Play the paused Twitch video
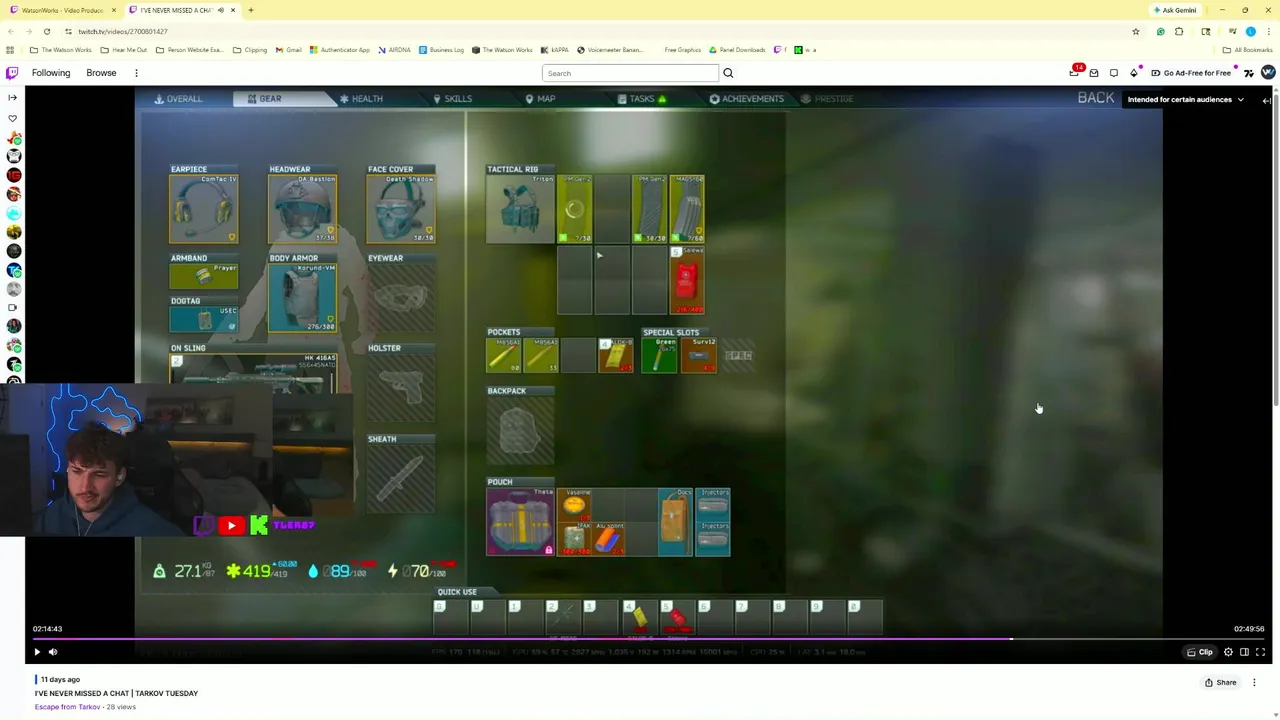The image size is (1280, 720). pyautogui.click(x=37, y=652)
